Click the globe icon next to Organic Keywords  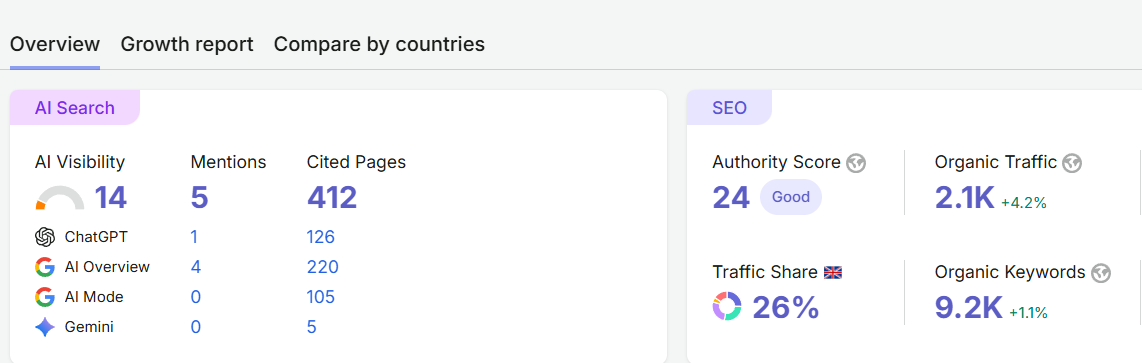click(1101, 273)
